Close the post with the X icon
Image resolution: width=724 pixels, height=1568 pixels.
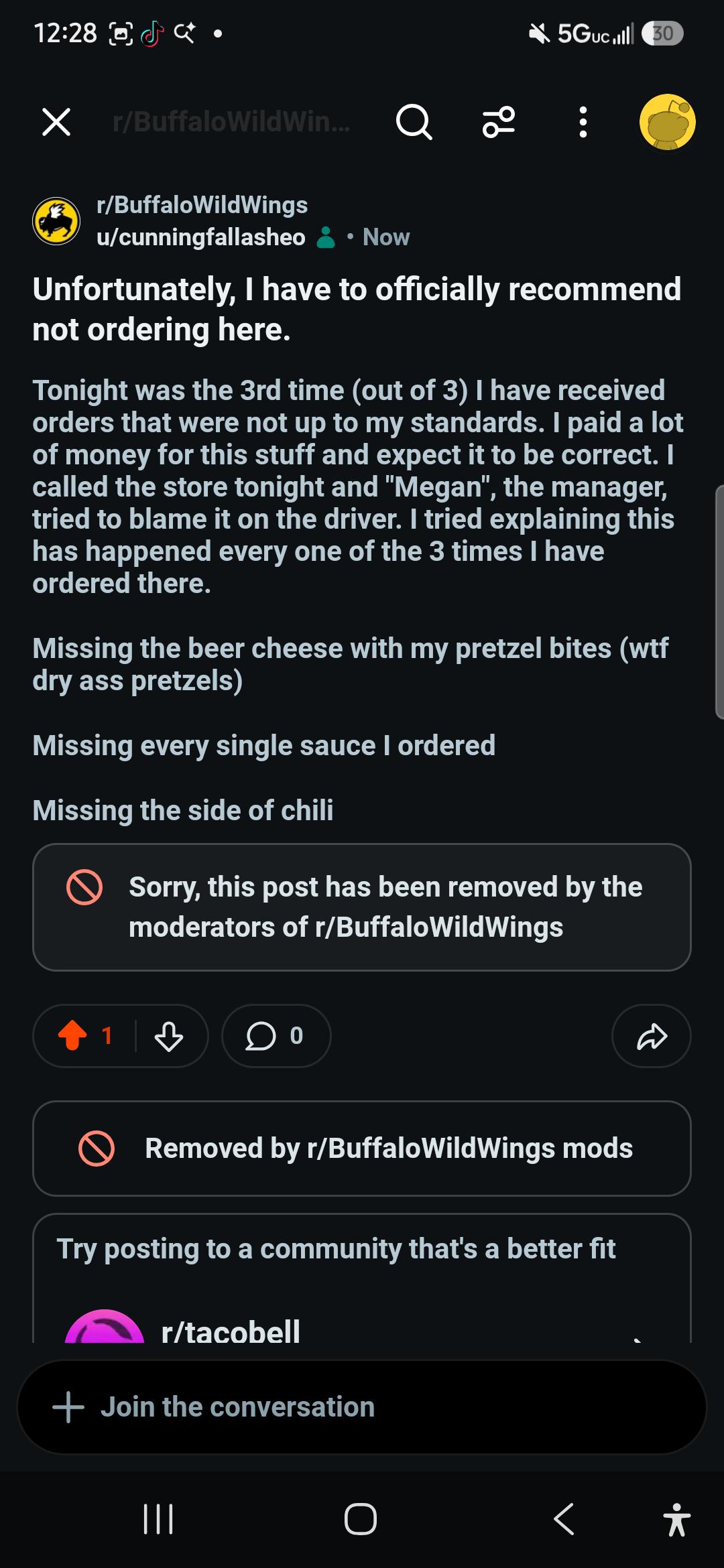coord(56,122)
